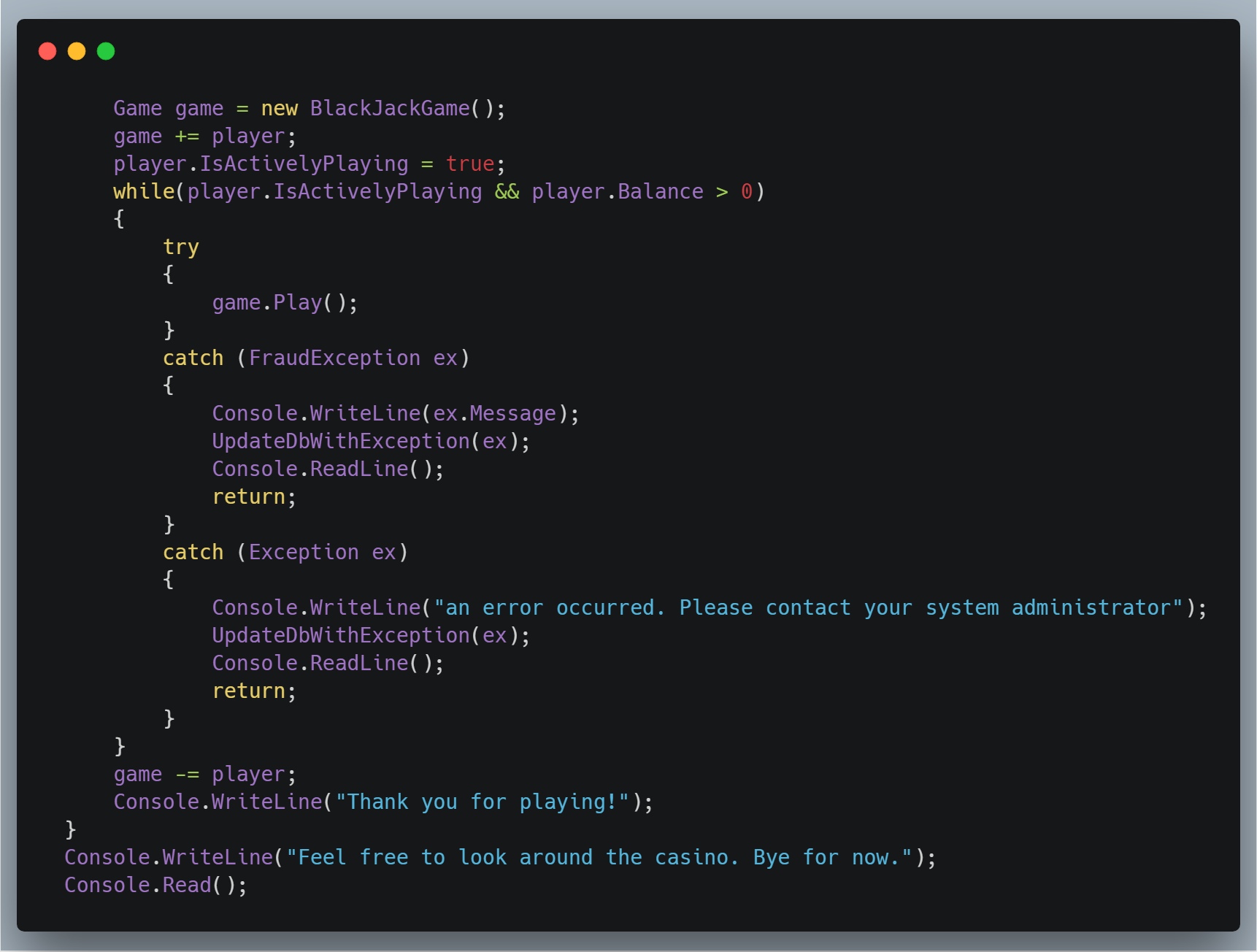Click the yellow window control button
Screen dimensions: 1257x952
[77, 51]
